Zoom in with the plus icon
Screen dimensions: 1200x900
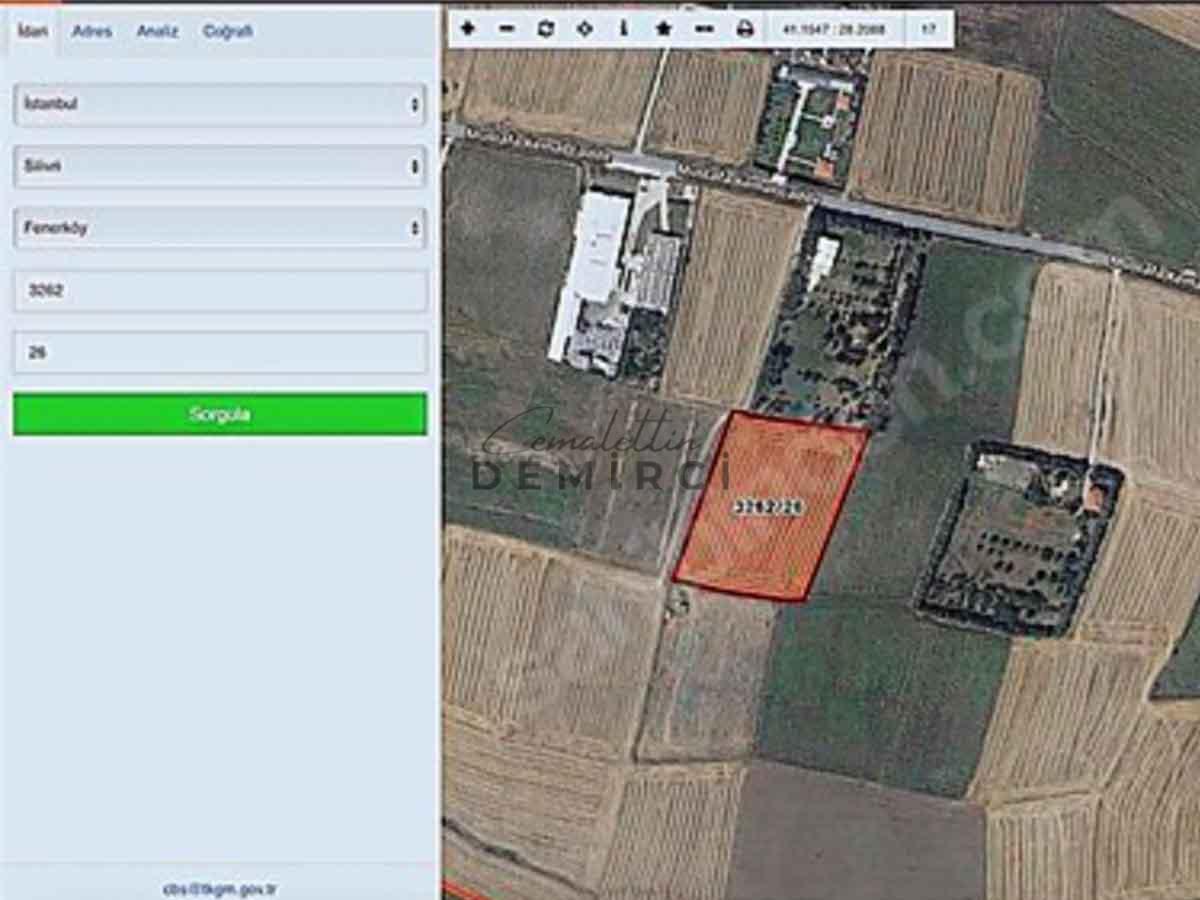point(467,29)
